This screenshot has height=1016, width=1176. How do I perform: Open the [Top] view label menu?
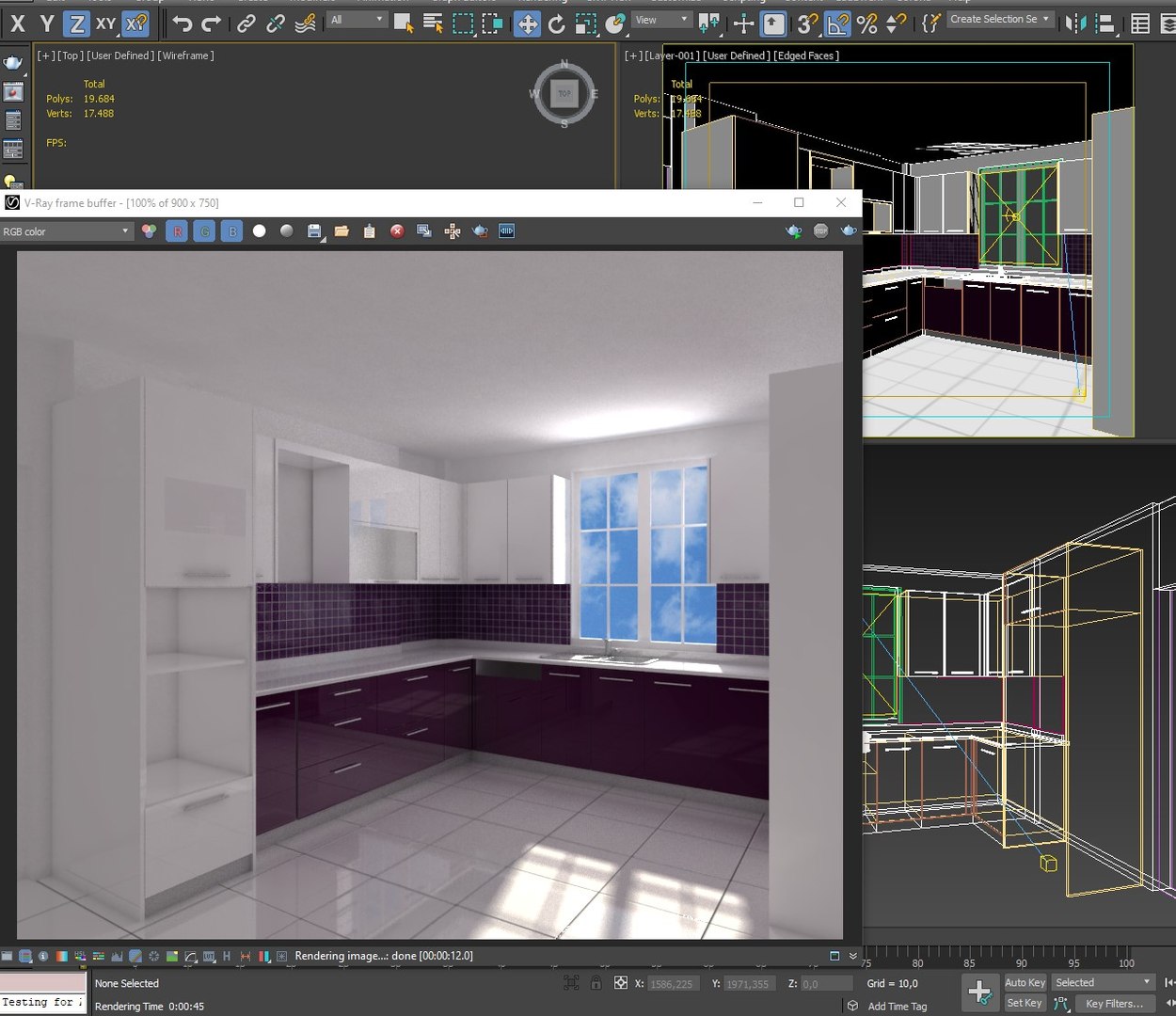[x=71, y=56]
